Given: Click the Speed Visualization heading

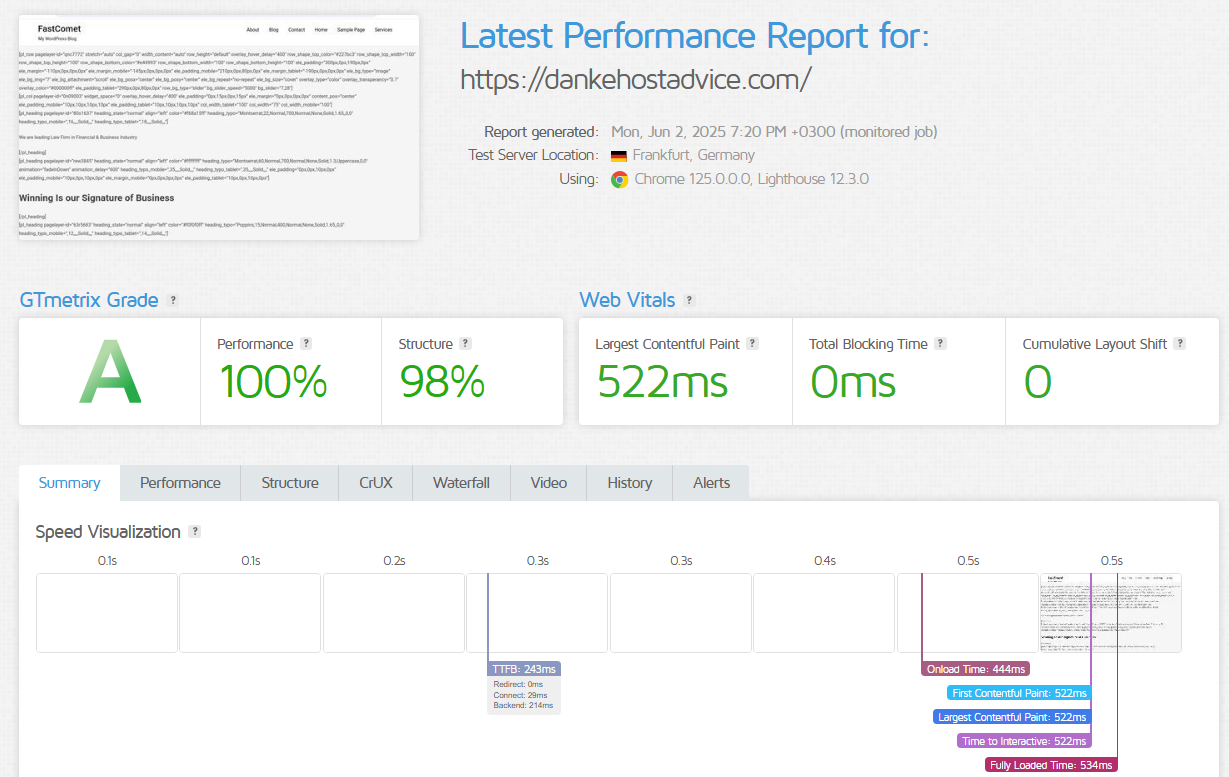Looking at the screenshot, I should point(108,531).
